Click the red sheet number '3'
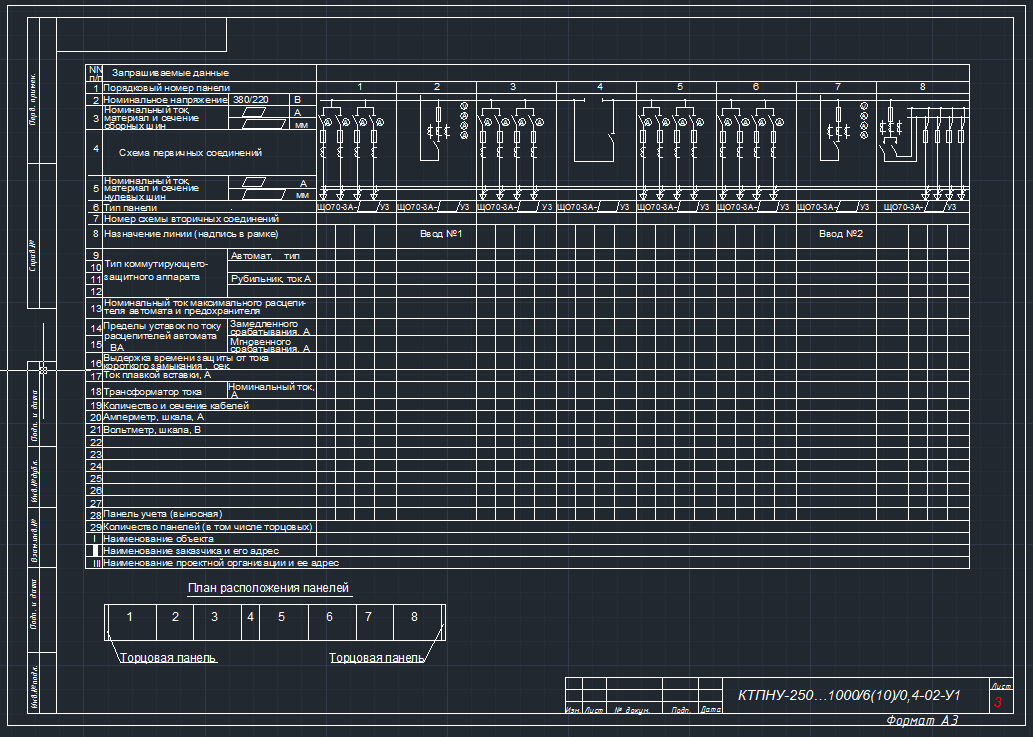This screenshot has height=737, width=1033. [997, 702]
